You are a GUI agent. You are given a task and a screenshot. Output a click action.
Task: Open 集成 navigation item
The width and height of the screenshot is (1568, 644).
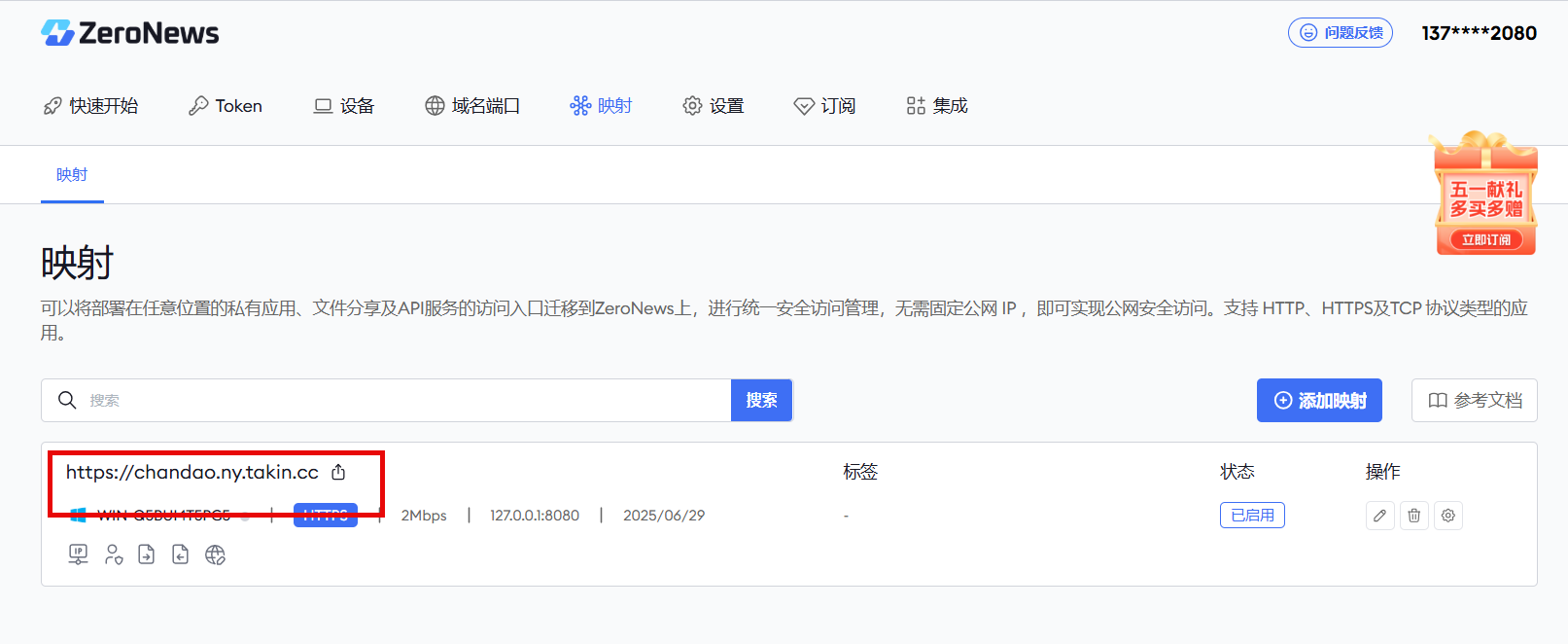pos(937,105)
